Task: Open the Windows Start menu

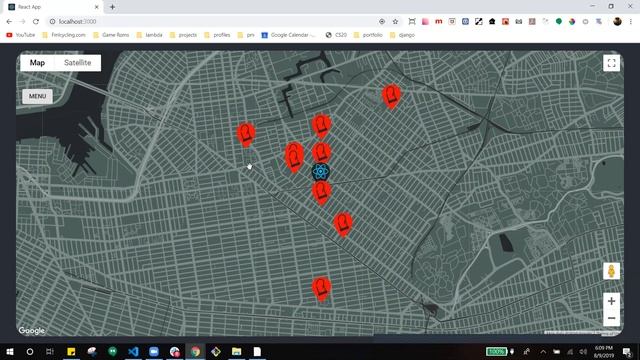Action: pos(10,351)
